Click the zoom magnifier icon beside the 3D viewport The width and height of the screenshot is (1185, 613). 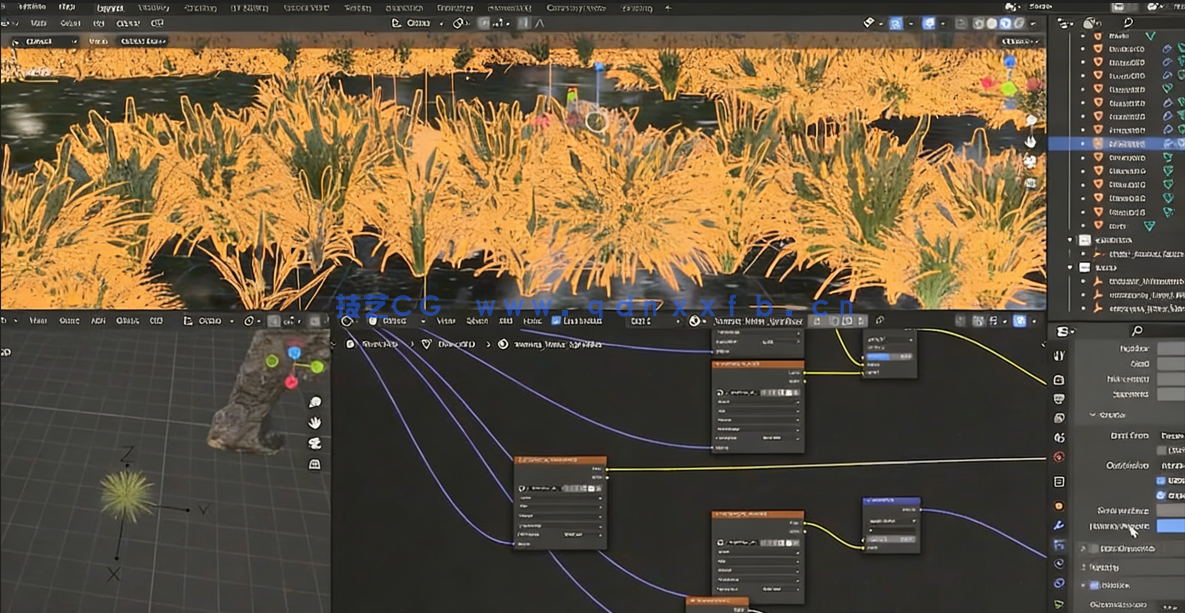click(x=316, y=402)
